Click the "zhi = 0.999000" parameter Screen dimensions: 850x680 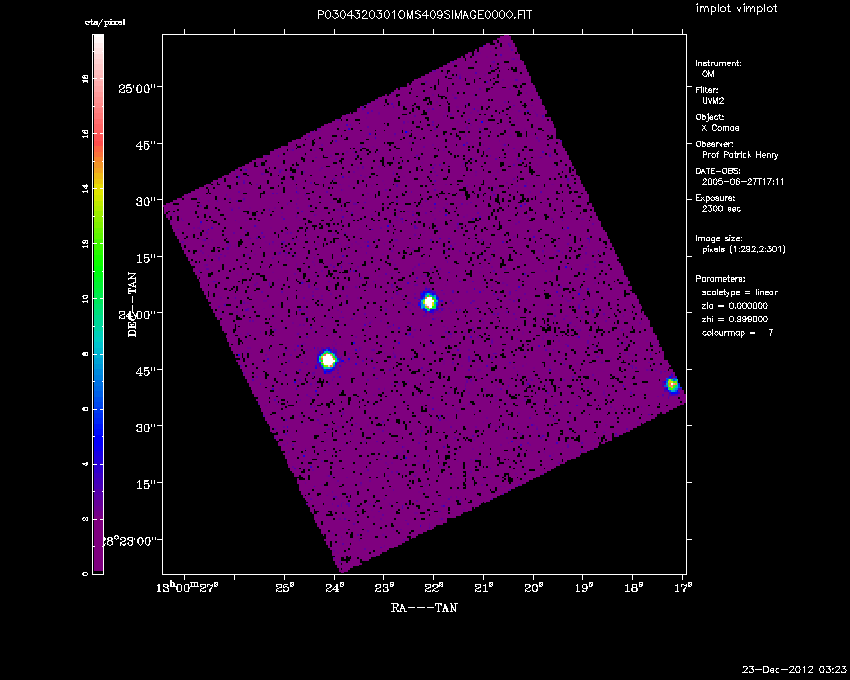(735, 319)
